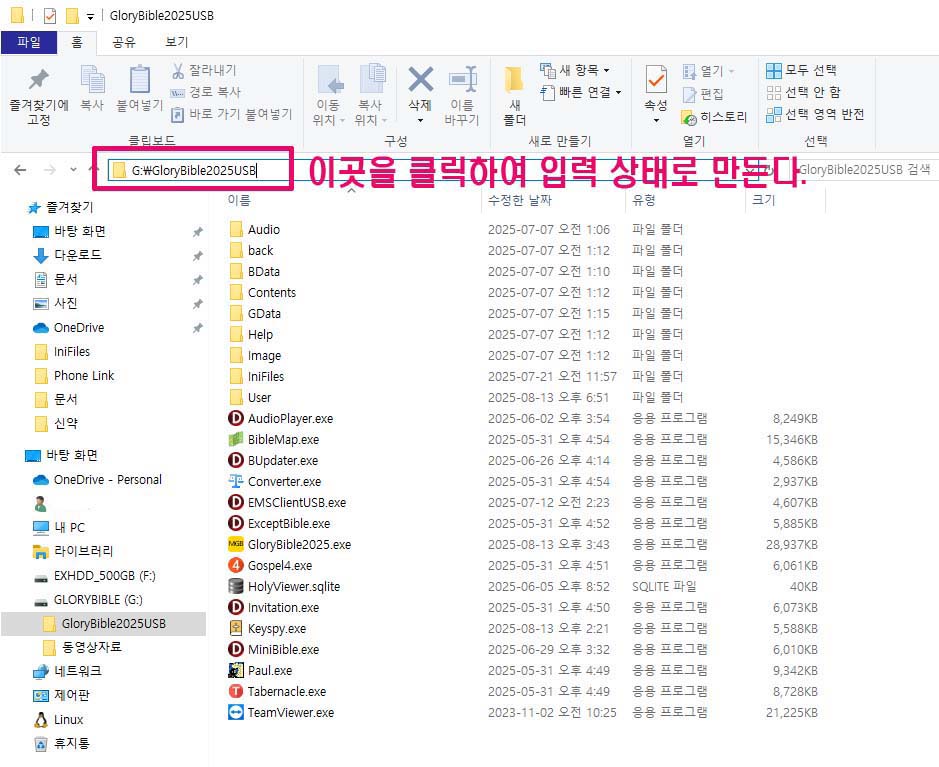Open Linux in navigation pane

68,720
